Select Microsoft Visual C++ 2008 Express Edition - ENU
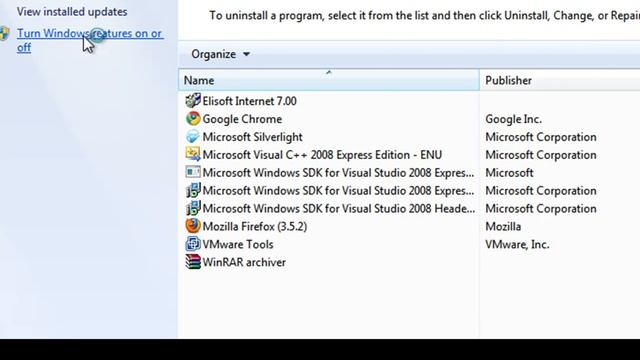 322,155
